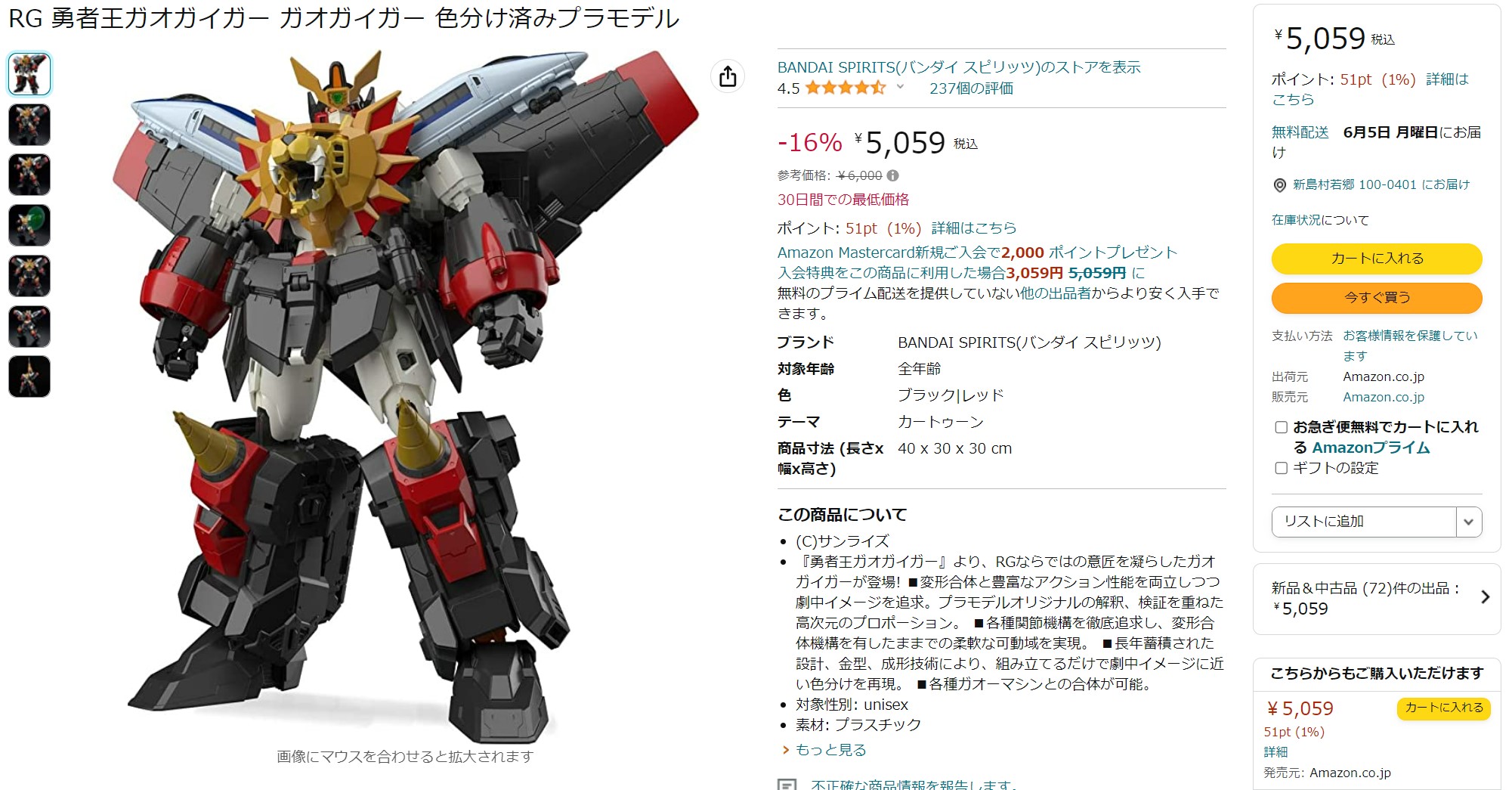The width and height of the screenshot is (1512, 790).
Task: Click the star rating icons
Action: tap(846, 88)
